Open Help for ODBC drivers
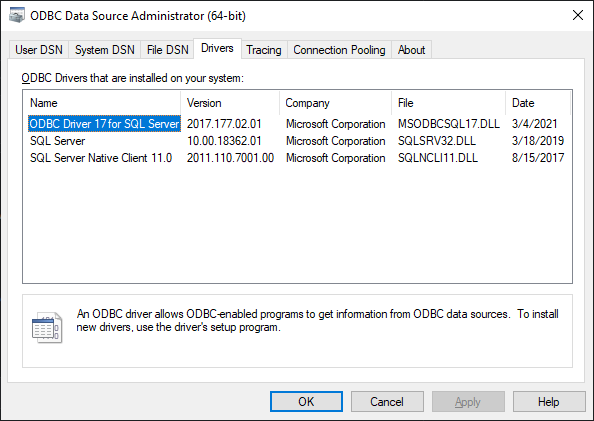This screenshot has height=421, width=594. click(x=549, y=402)
